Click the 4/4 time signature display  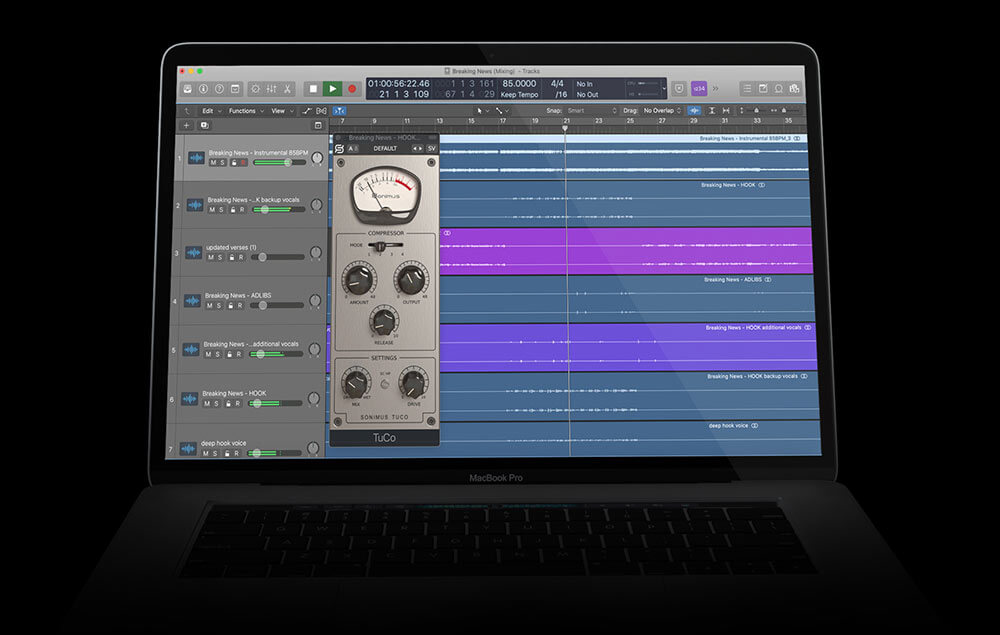tap(557, 84)
